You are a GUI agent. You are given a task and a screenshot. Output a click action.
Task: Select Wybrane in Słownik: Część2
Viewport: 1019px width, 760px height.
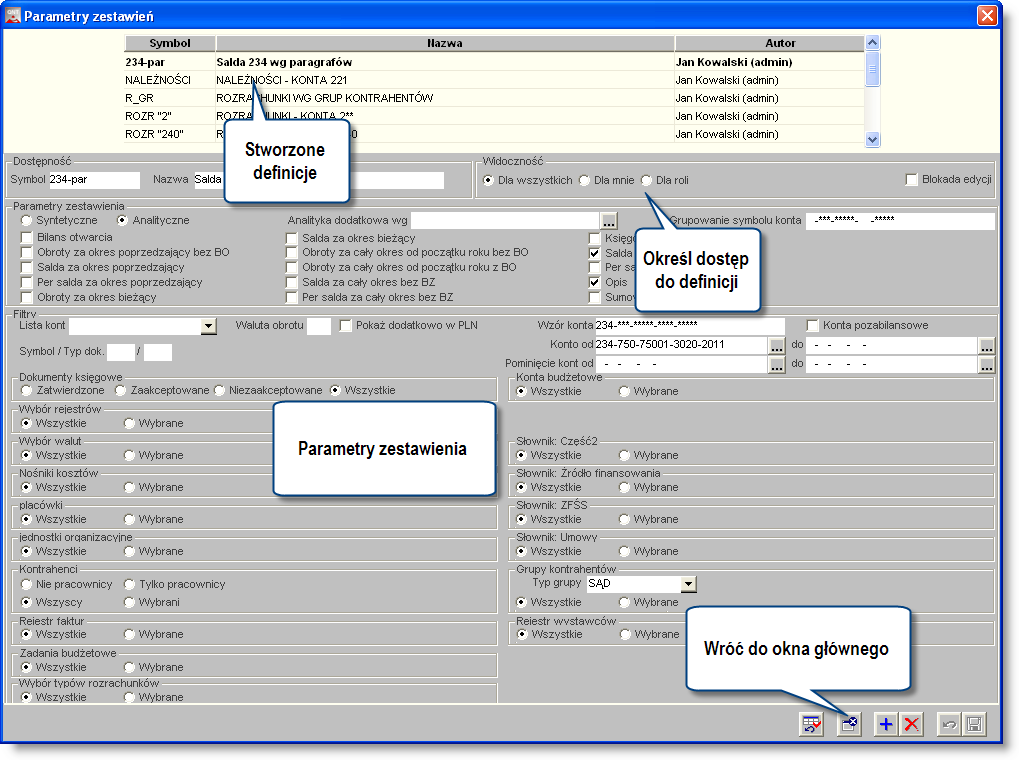tap(624, 455)
